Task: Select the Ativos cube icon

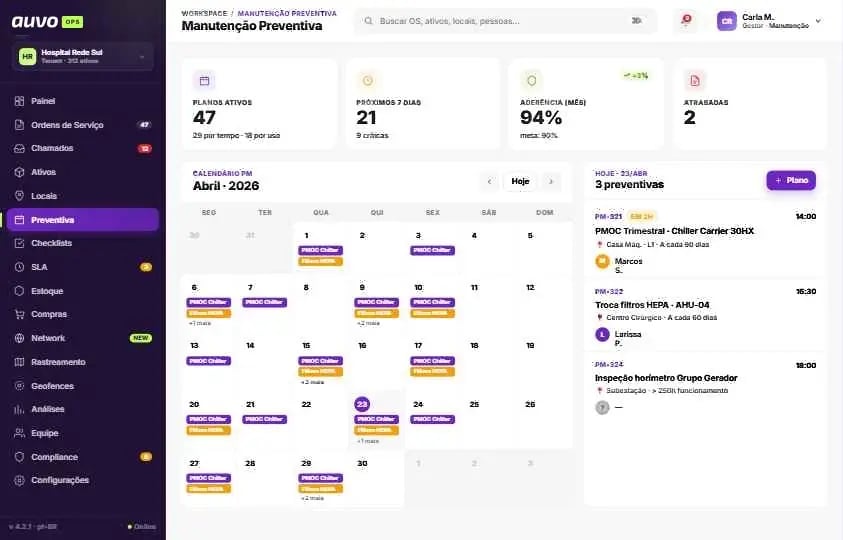Action: (x=19, y=172)
